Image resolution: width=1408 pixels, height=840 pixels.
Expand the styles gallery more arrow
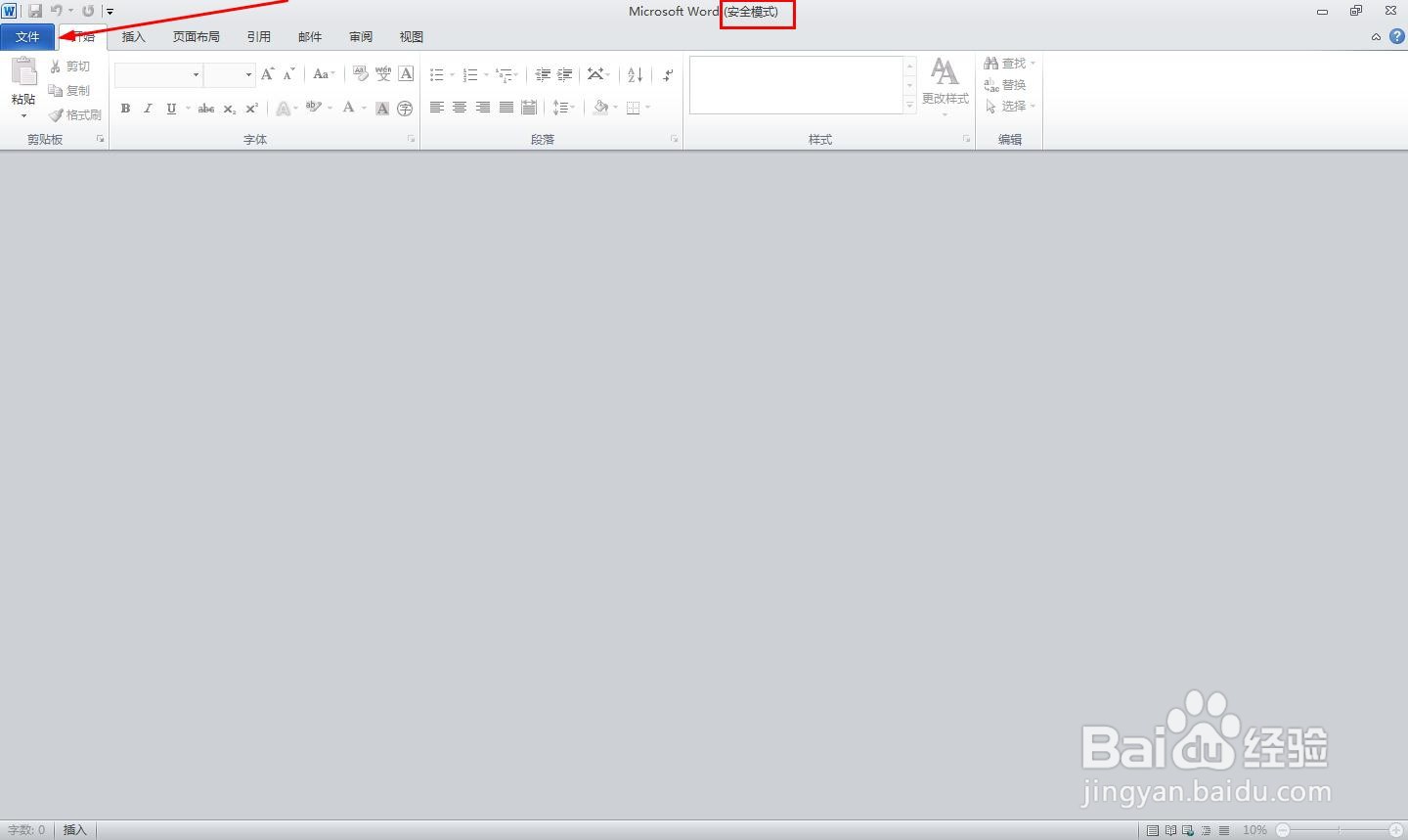(x=909, y=105)
